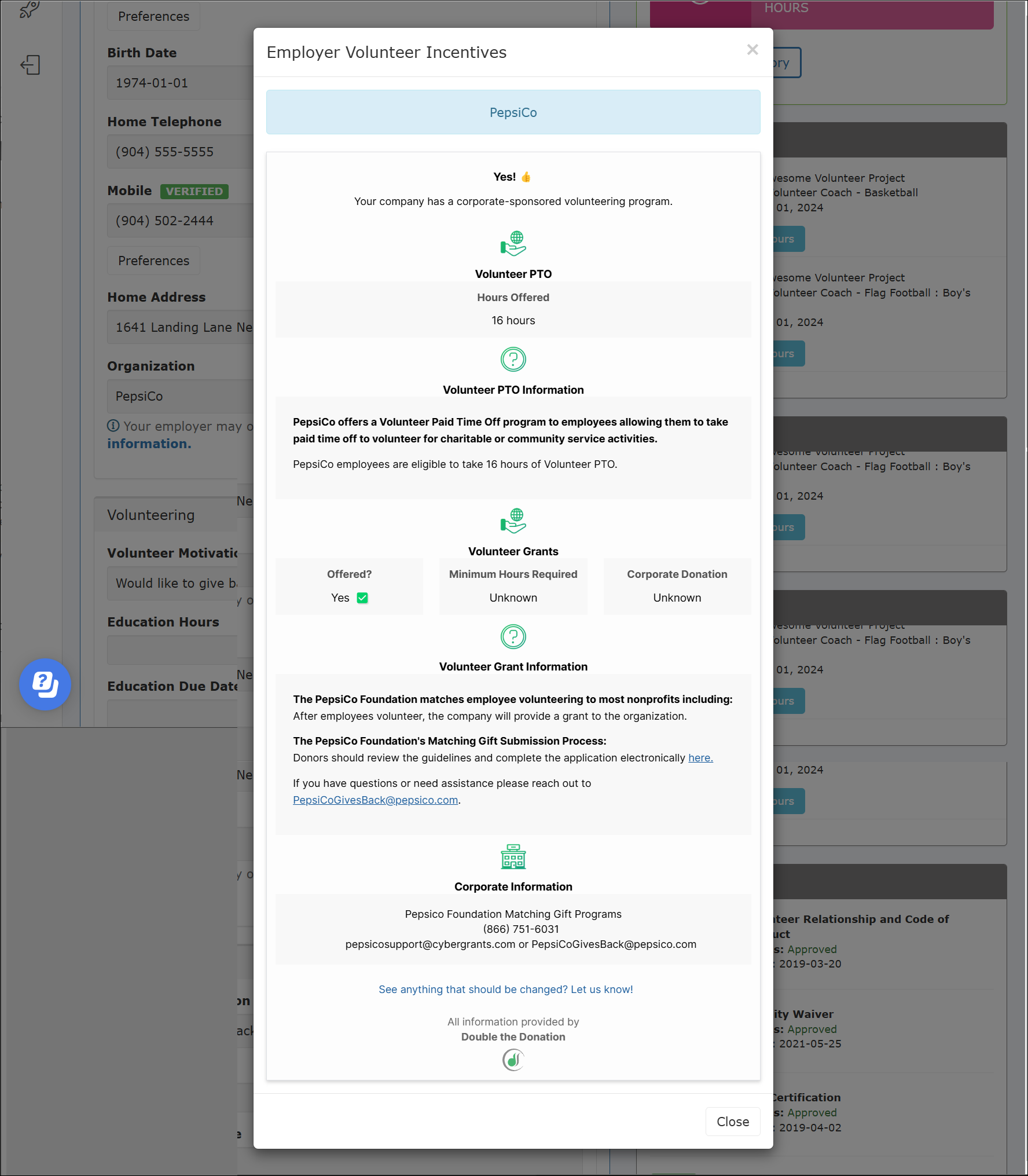Click 'See anything that should be changed?' link

coord(506,990)
